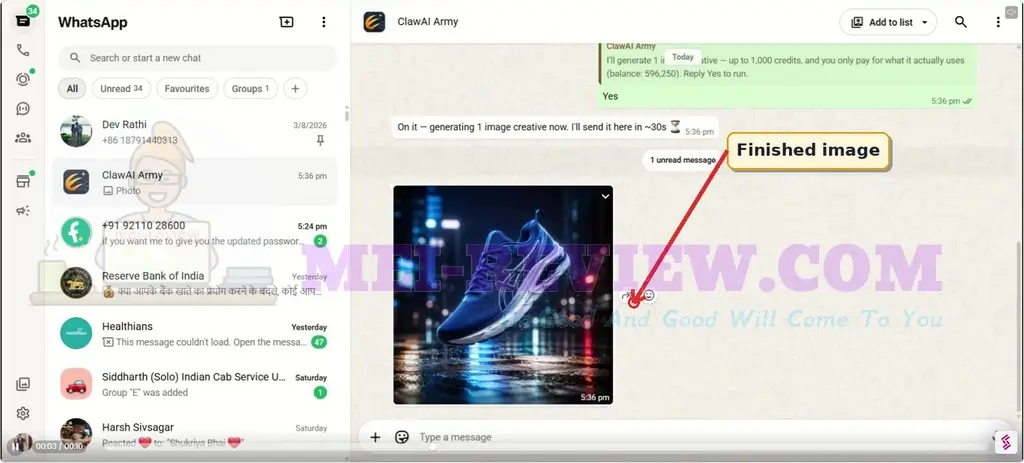
Task: Open the Calls phone icon
Action: click(x=23, y=50)
